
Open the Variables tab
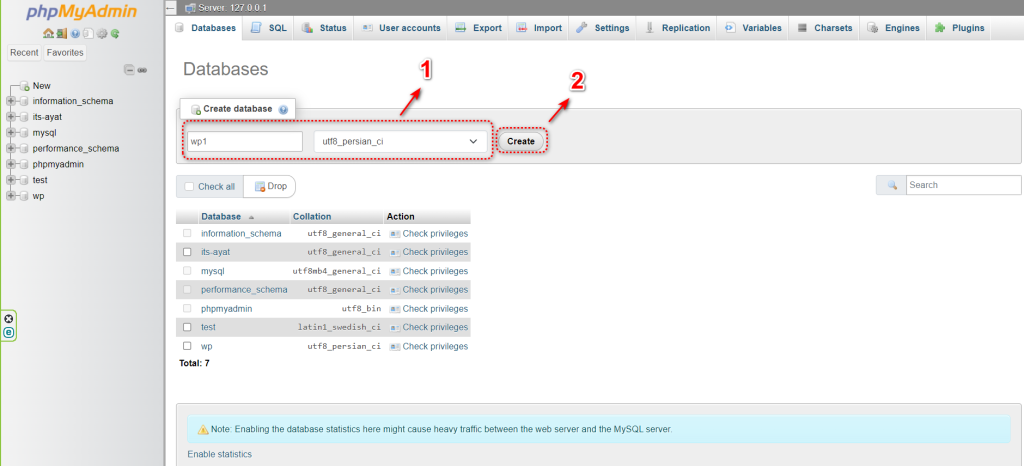tap(753, 28)
